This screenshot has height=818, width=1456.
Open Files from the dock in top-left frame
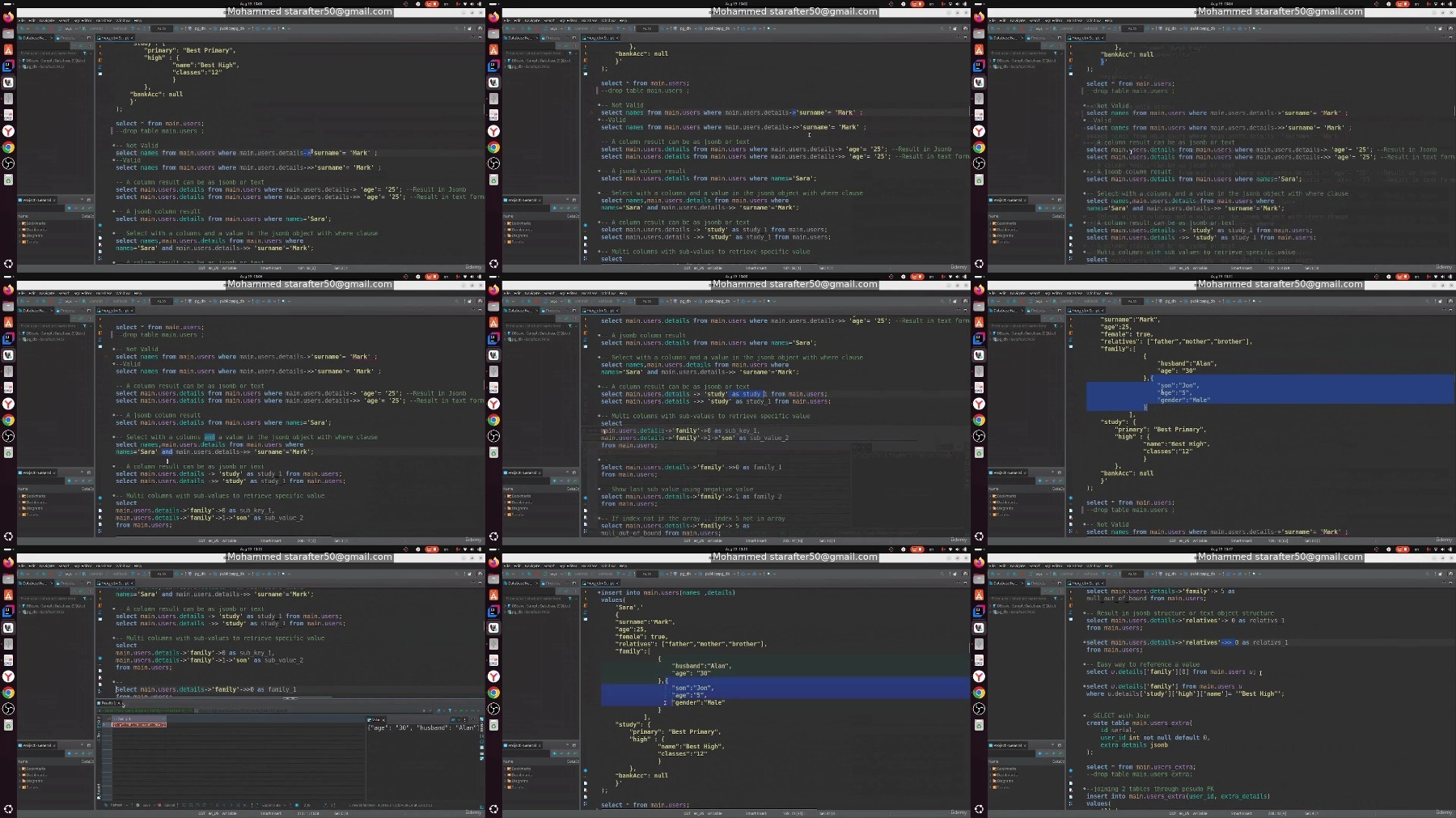(x=8, y=33)
